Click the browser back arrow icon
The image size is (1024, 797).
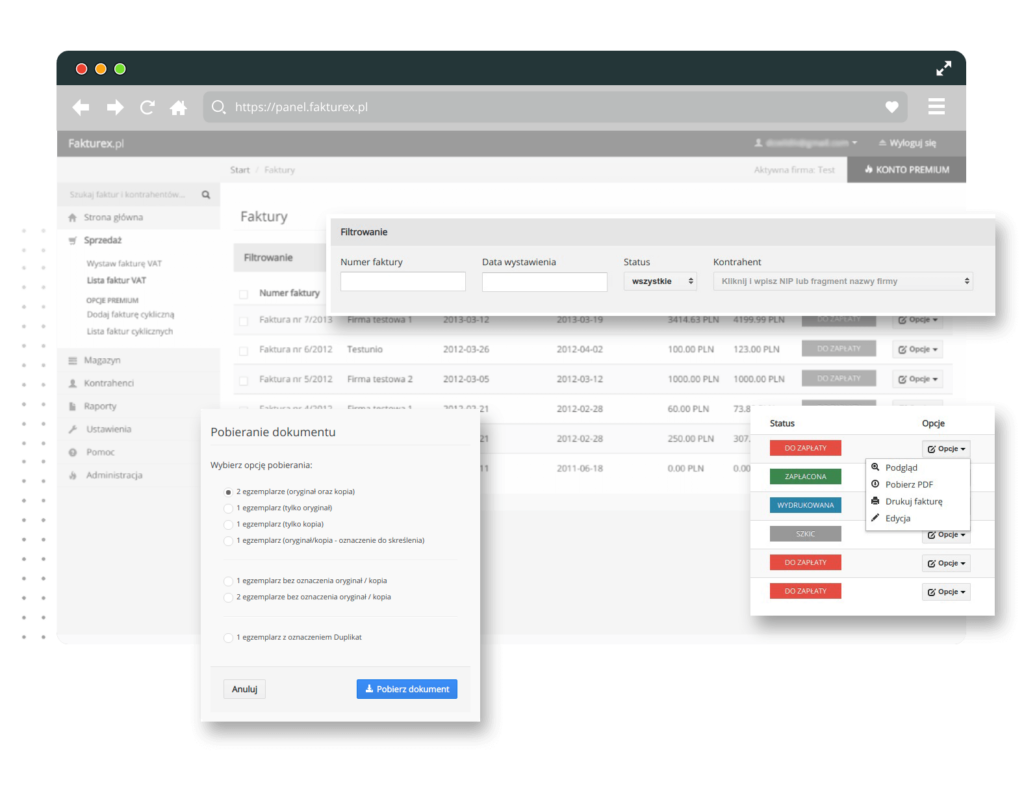(81, 107)
